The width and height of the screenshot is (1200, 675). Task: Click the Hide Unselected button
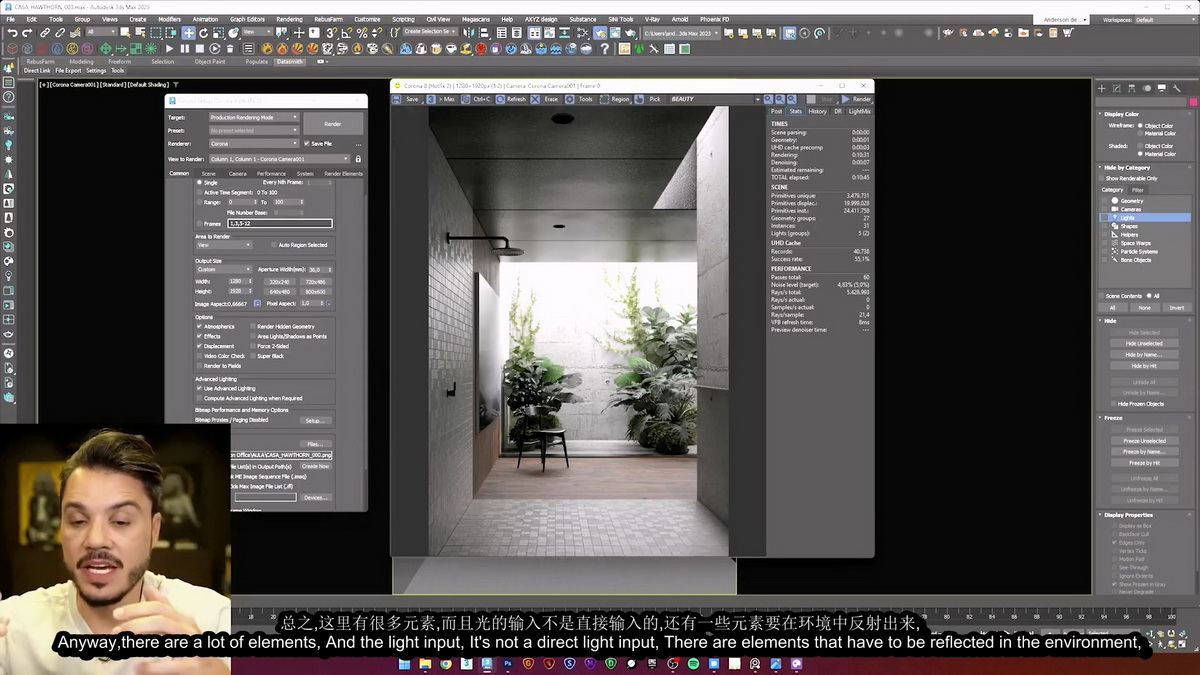click(1144, 343)
